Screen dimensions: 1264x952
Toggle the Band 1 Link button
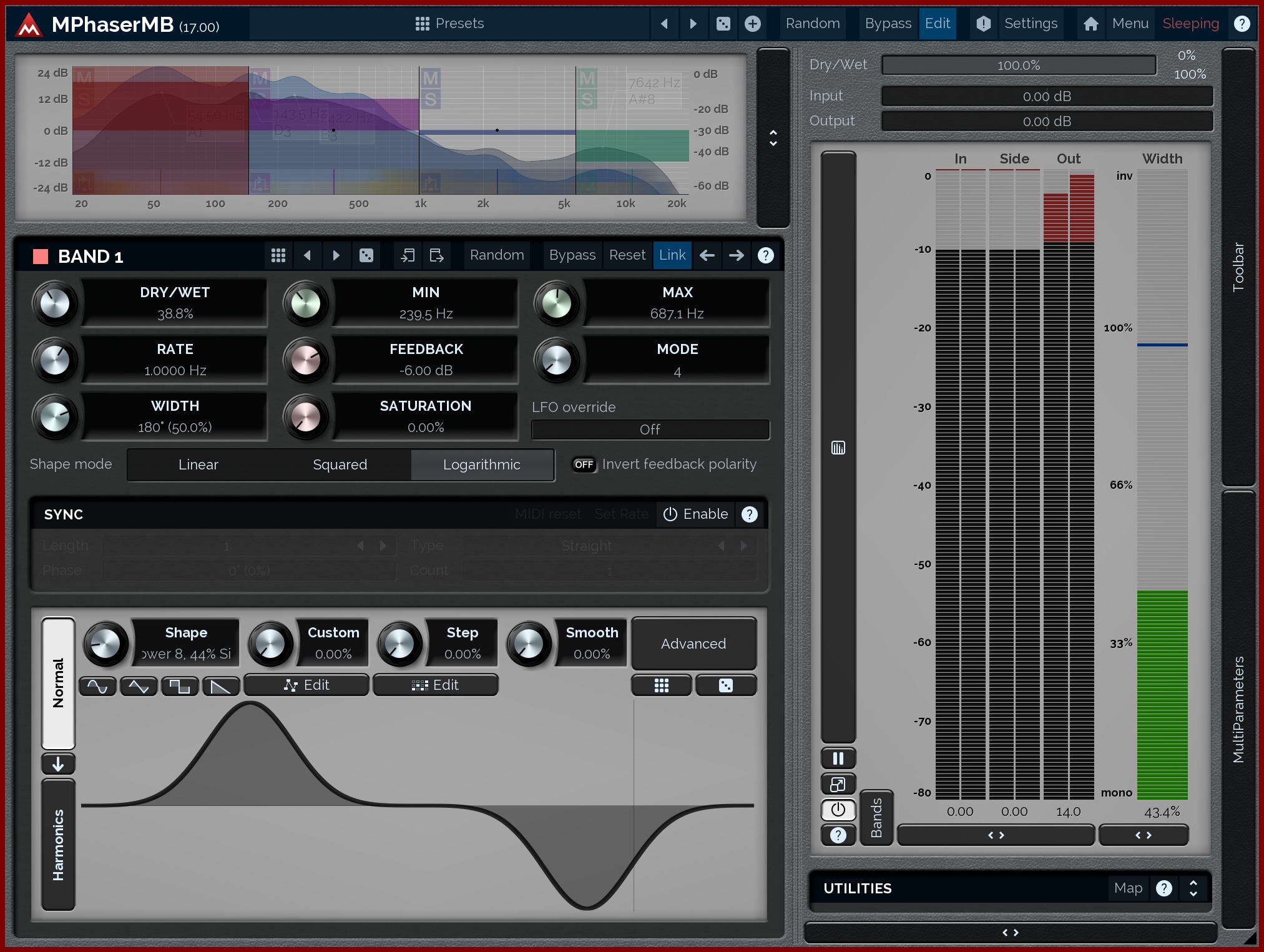[672, 255]
